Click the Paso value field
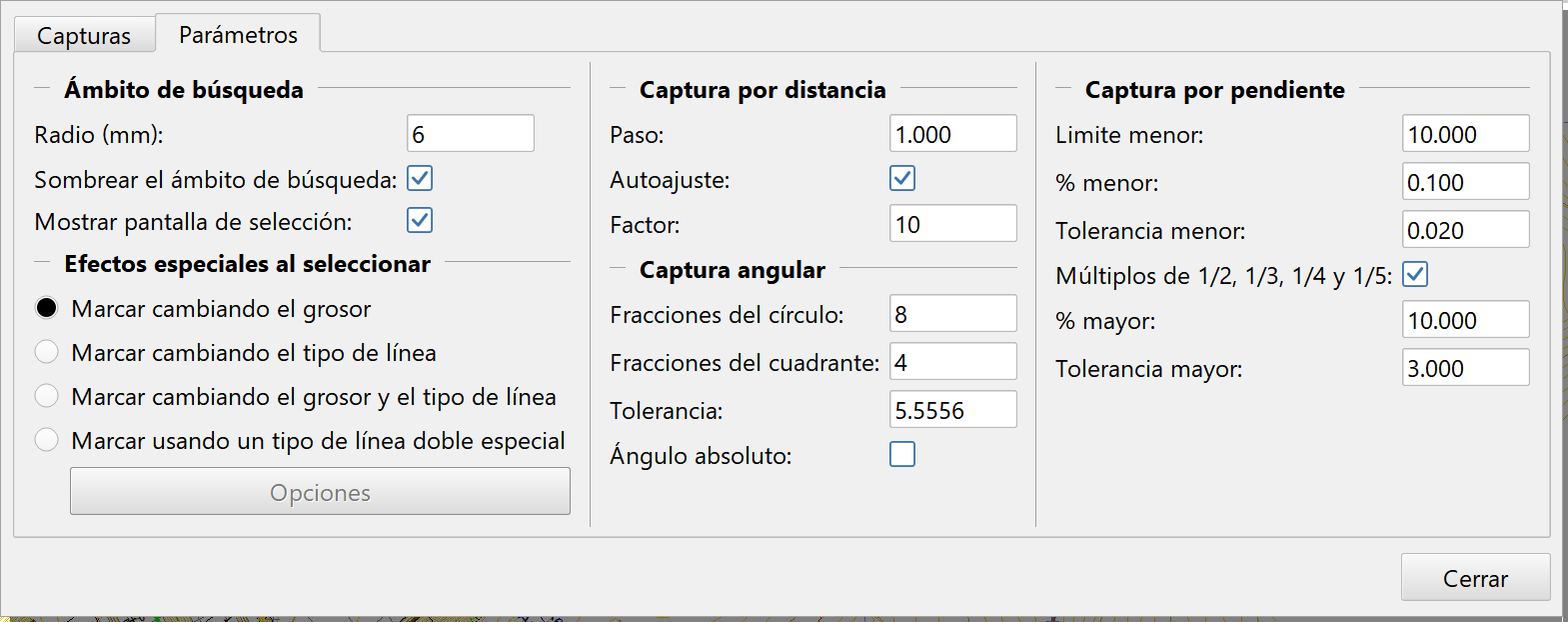Viewport: 1568px width, 622px height. click(x=952, y=134)
